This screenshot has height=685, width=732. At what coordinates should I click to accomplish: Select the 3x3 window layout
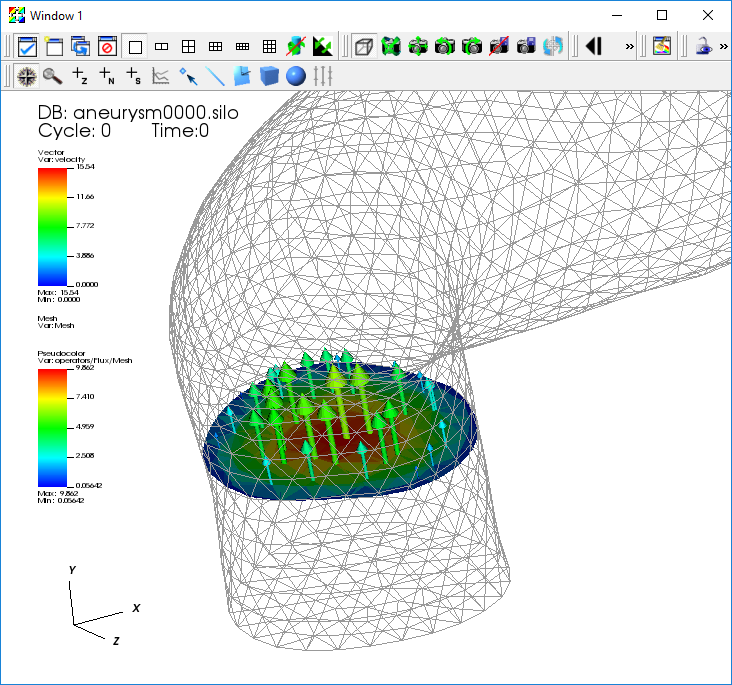tap(269, 47)
